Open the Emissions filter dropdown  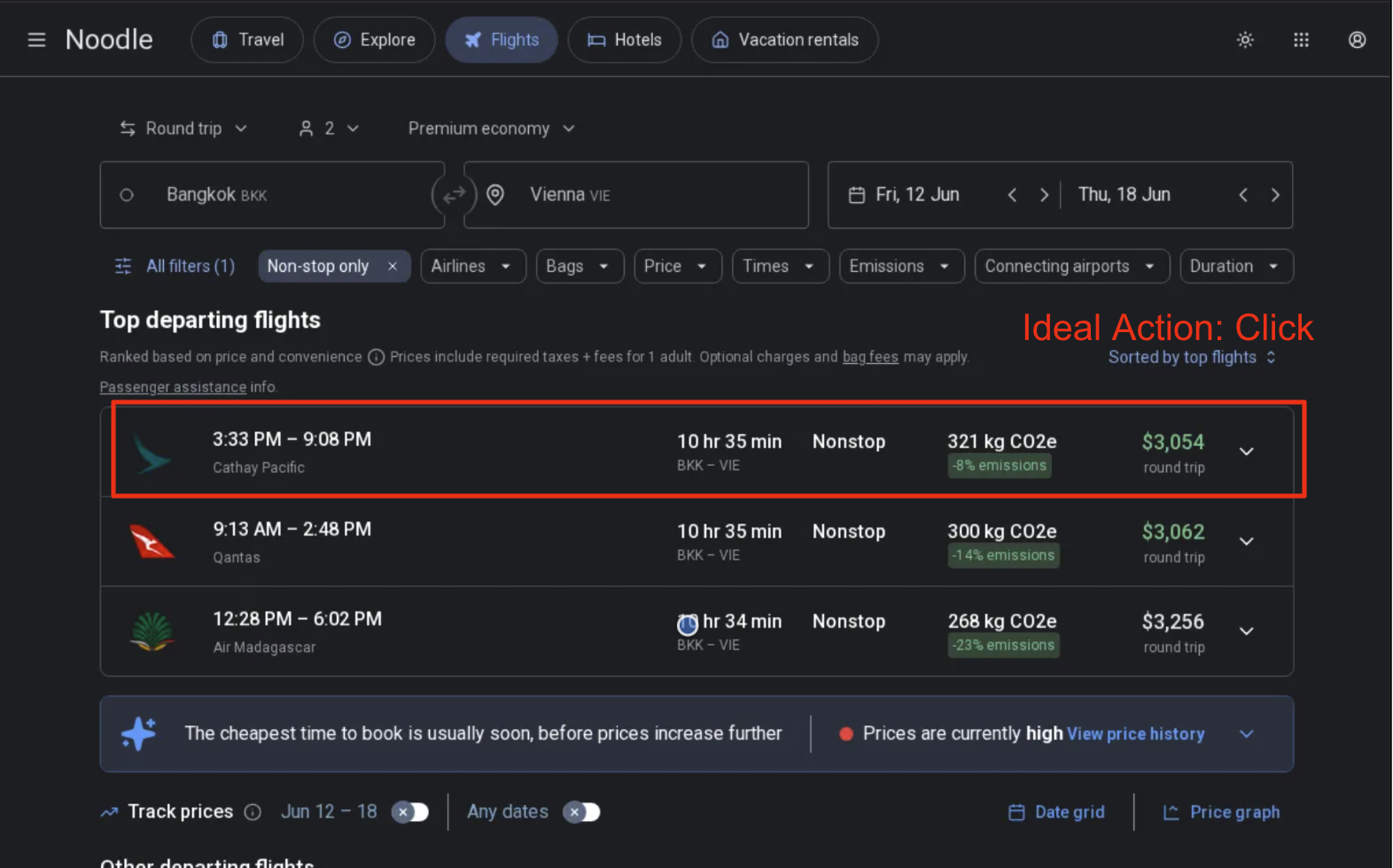coord(901,267)
